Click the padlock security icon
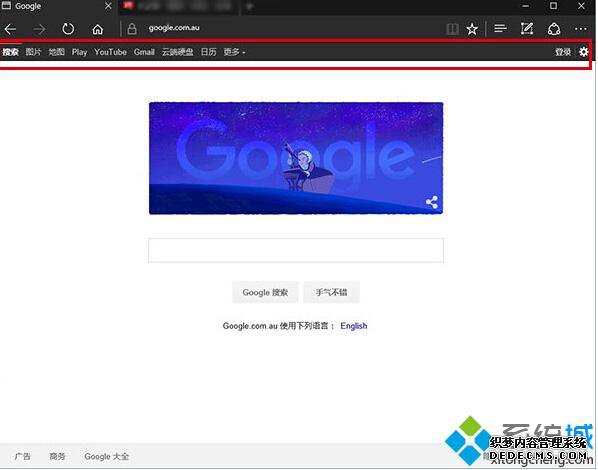Screen dimensions: 598x470 132,29
